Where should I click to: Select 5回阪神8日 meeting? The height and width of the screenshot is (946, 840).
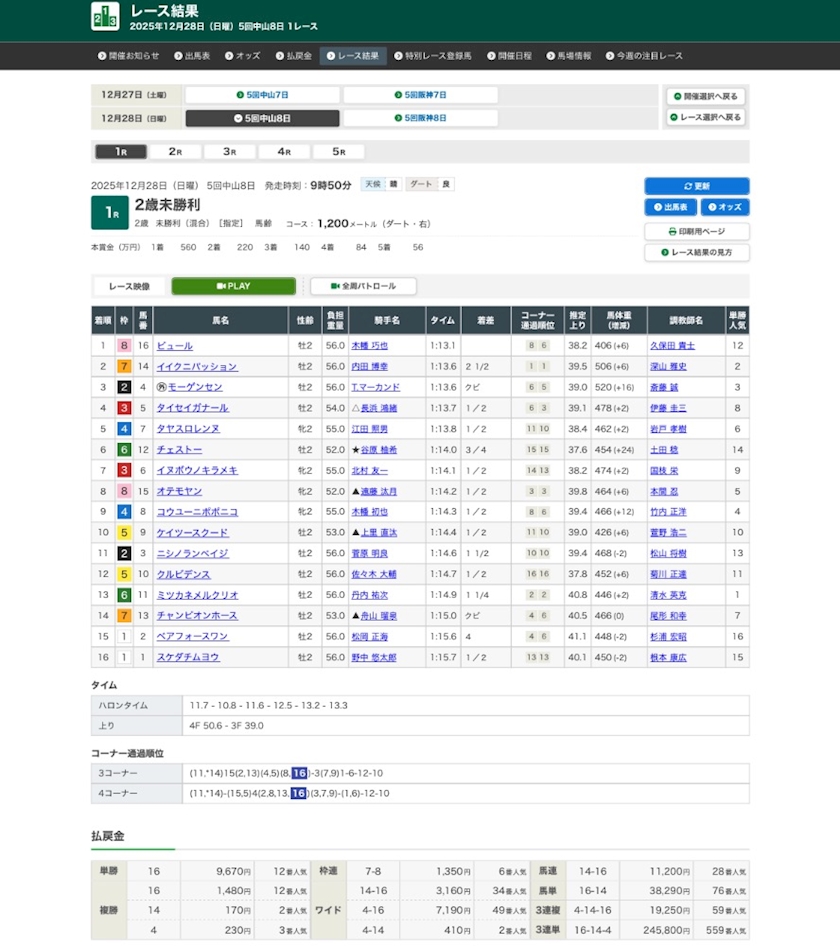tap(421, 118)
